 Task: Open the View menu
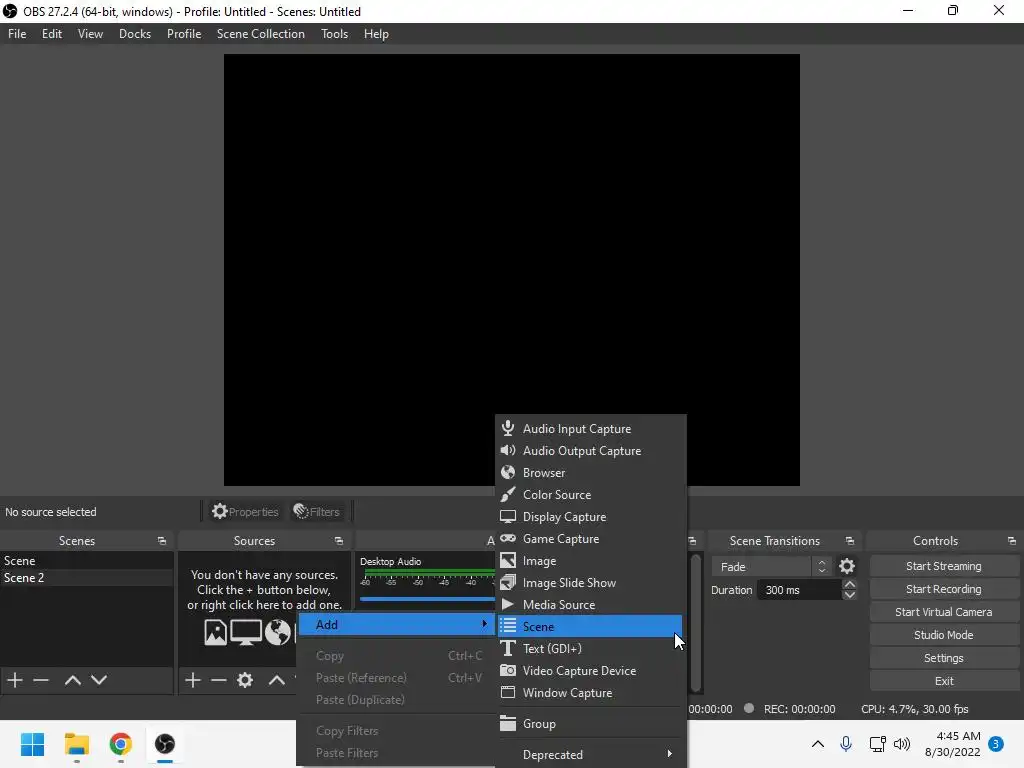point(90,34)
